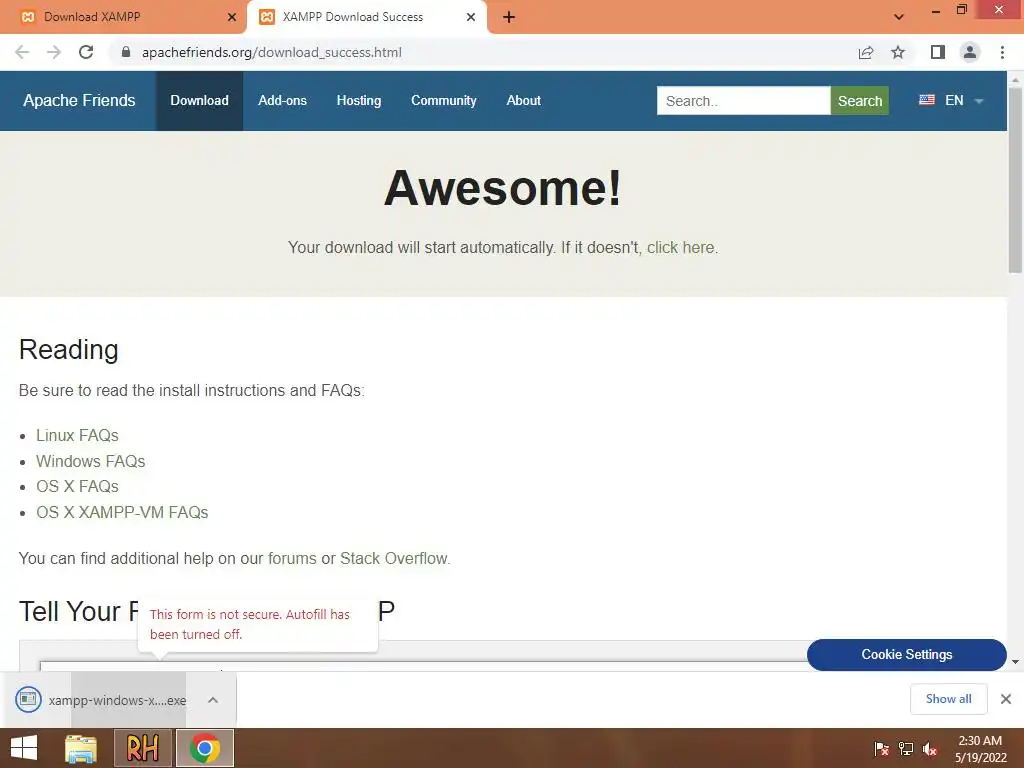This screenshot has width=1024, height=768.
Task: Go to Apache Friends home
Action: [x=79, y=101]
